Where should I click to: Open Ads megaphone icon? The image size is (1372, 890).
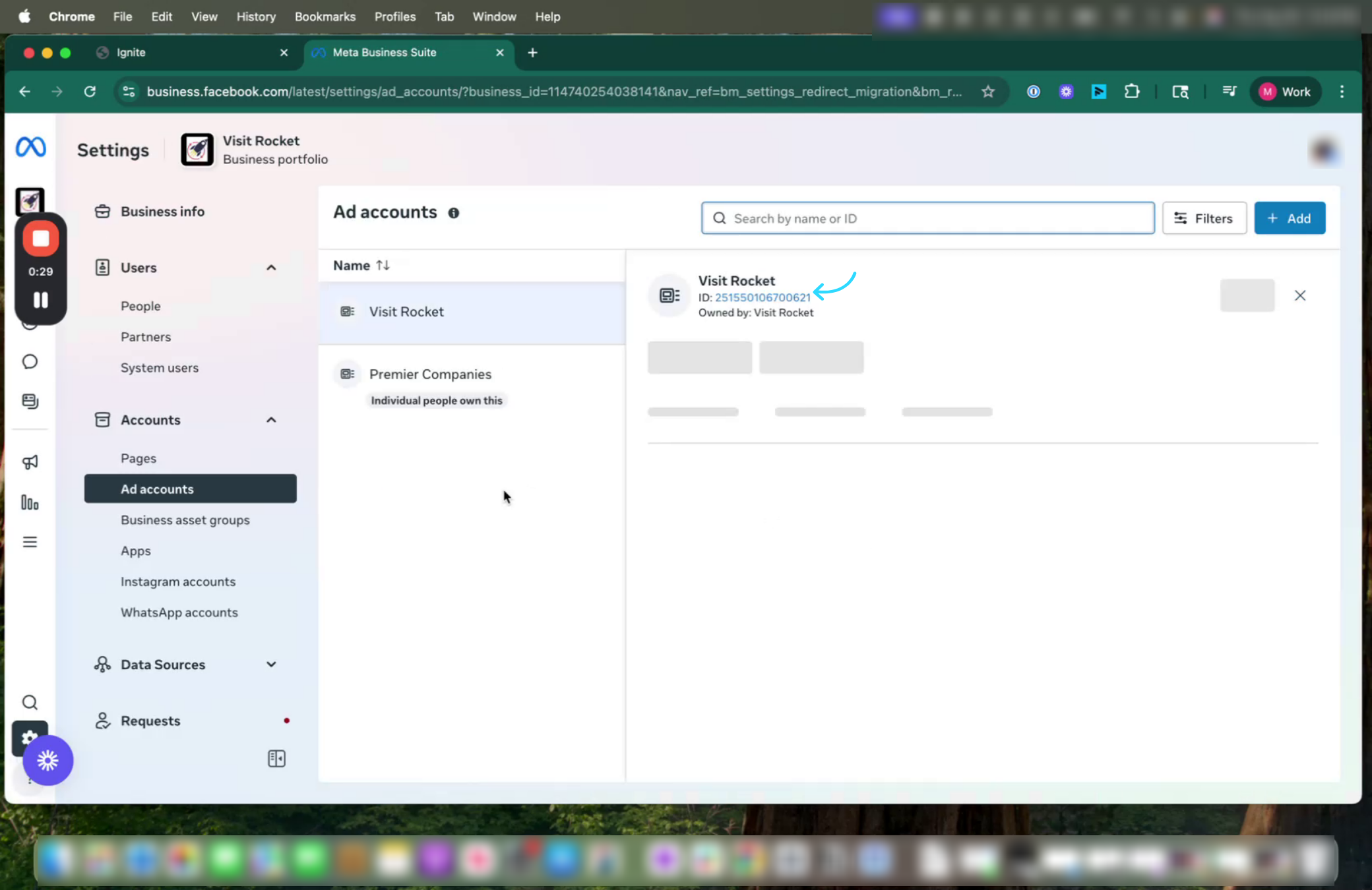point(30,462)
